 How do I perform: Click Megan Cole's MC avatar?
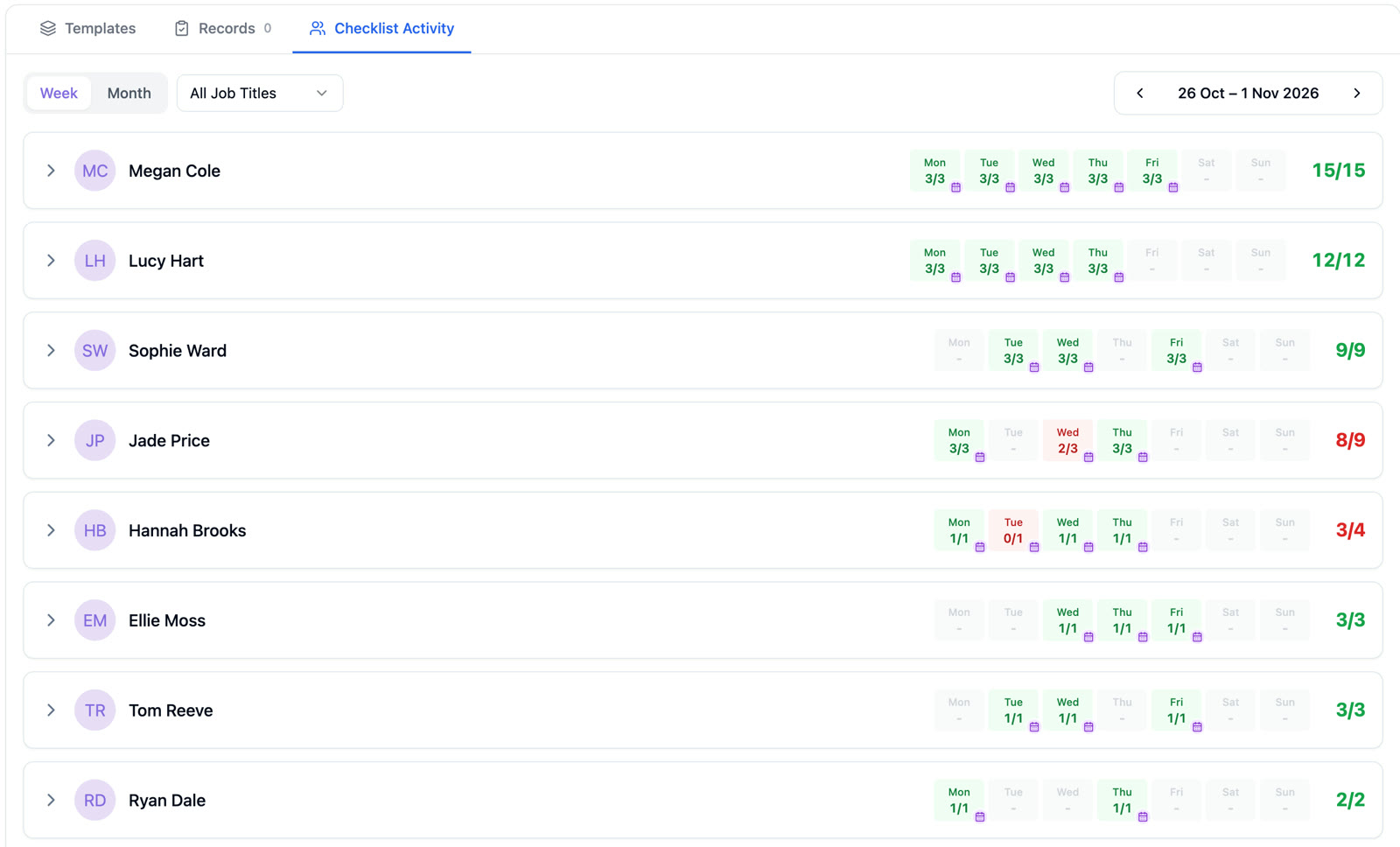[94, 171]
